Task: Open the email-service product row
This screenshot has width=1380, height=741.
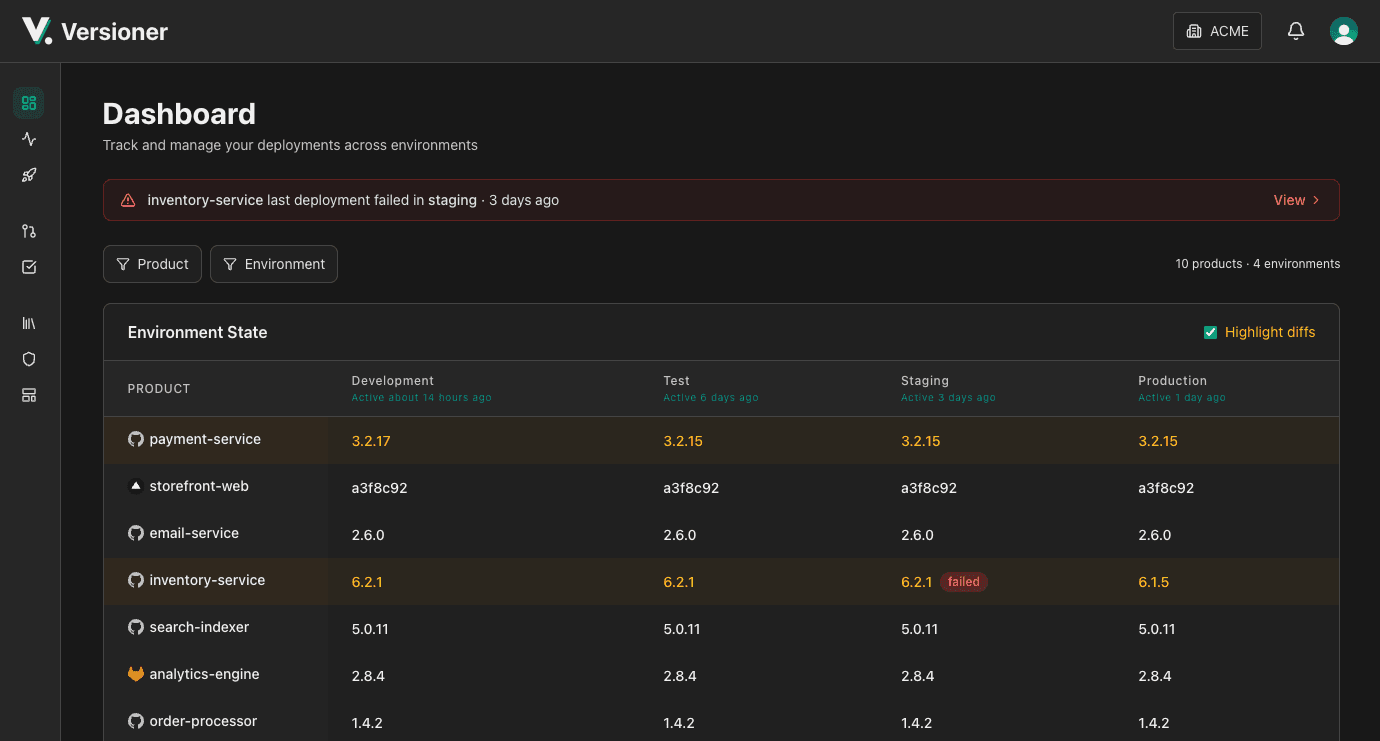Action: [721, 534]
